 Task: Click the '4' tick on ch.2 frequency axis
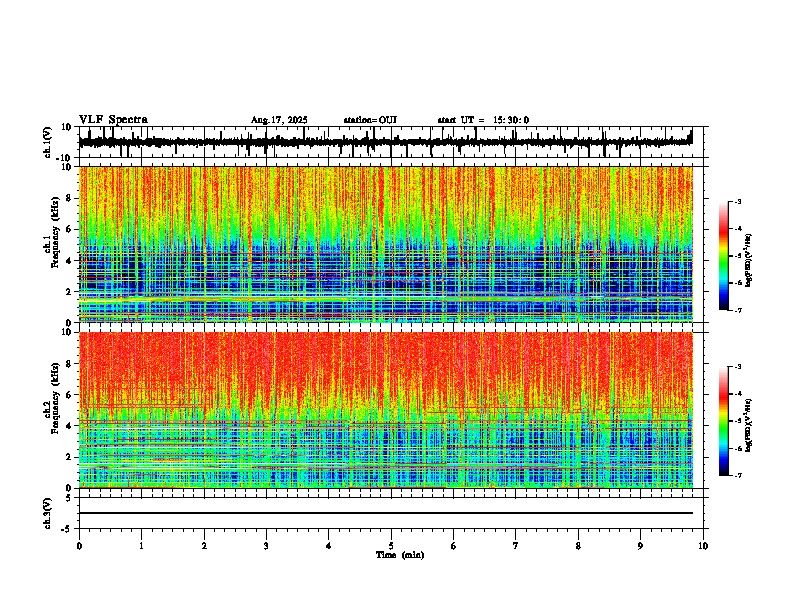70,426
